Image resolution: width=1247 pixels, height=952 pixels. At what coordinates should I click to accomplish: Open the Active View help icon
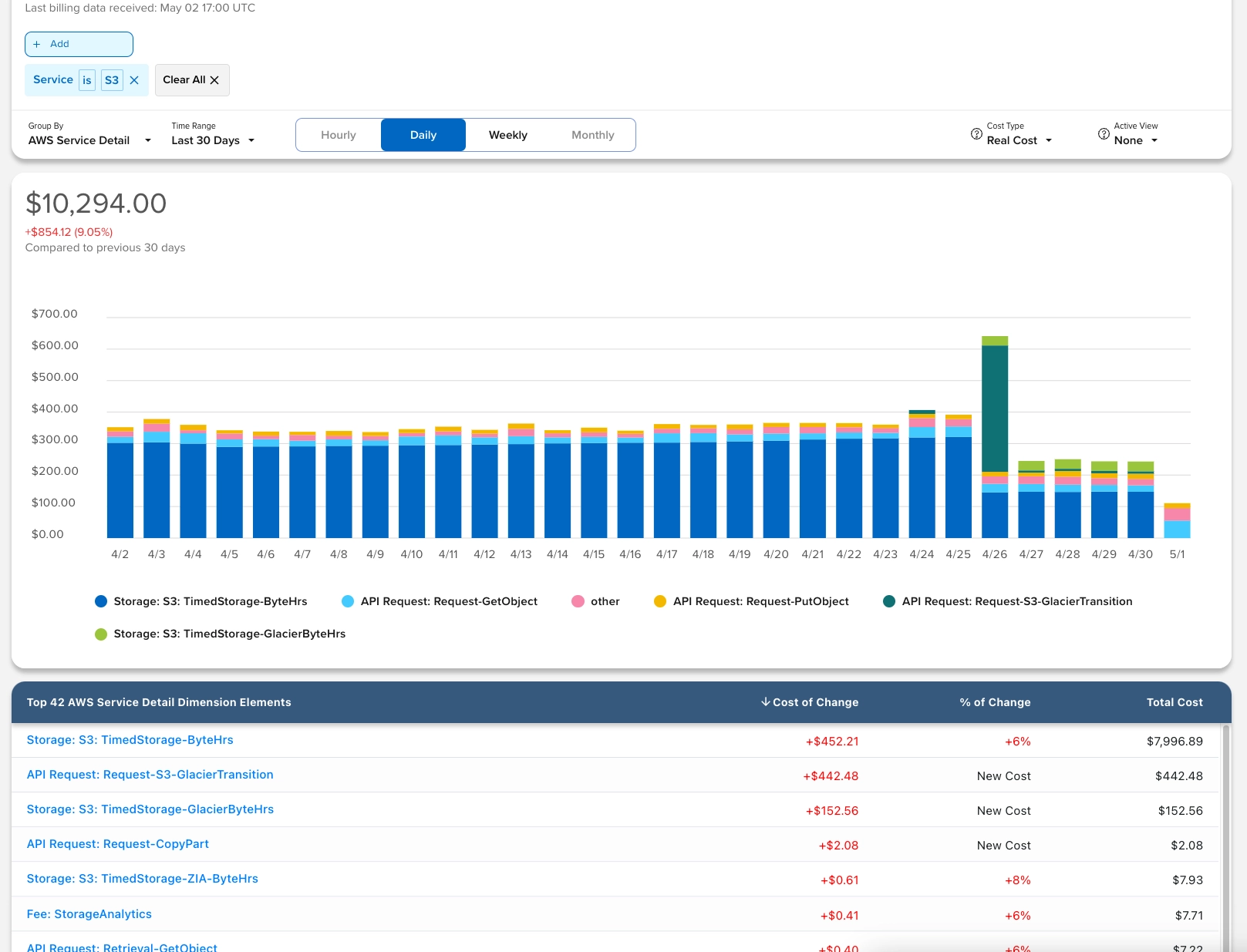pos(1104,134)
